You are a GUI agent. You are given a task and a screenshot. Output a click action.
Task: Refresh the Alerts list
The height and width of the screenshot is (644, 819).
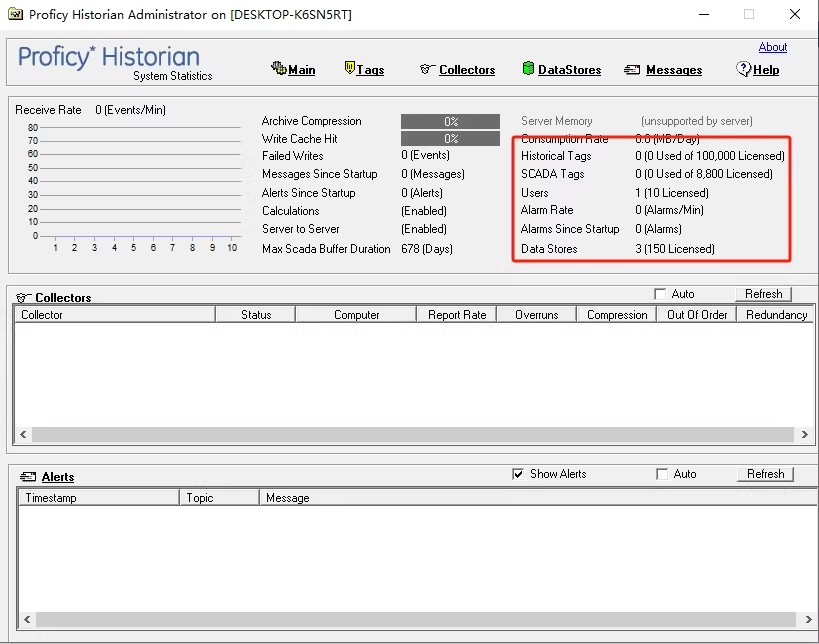coord(765,474)
